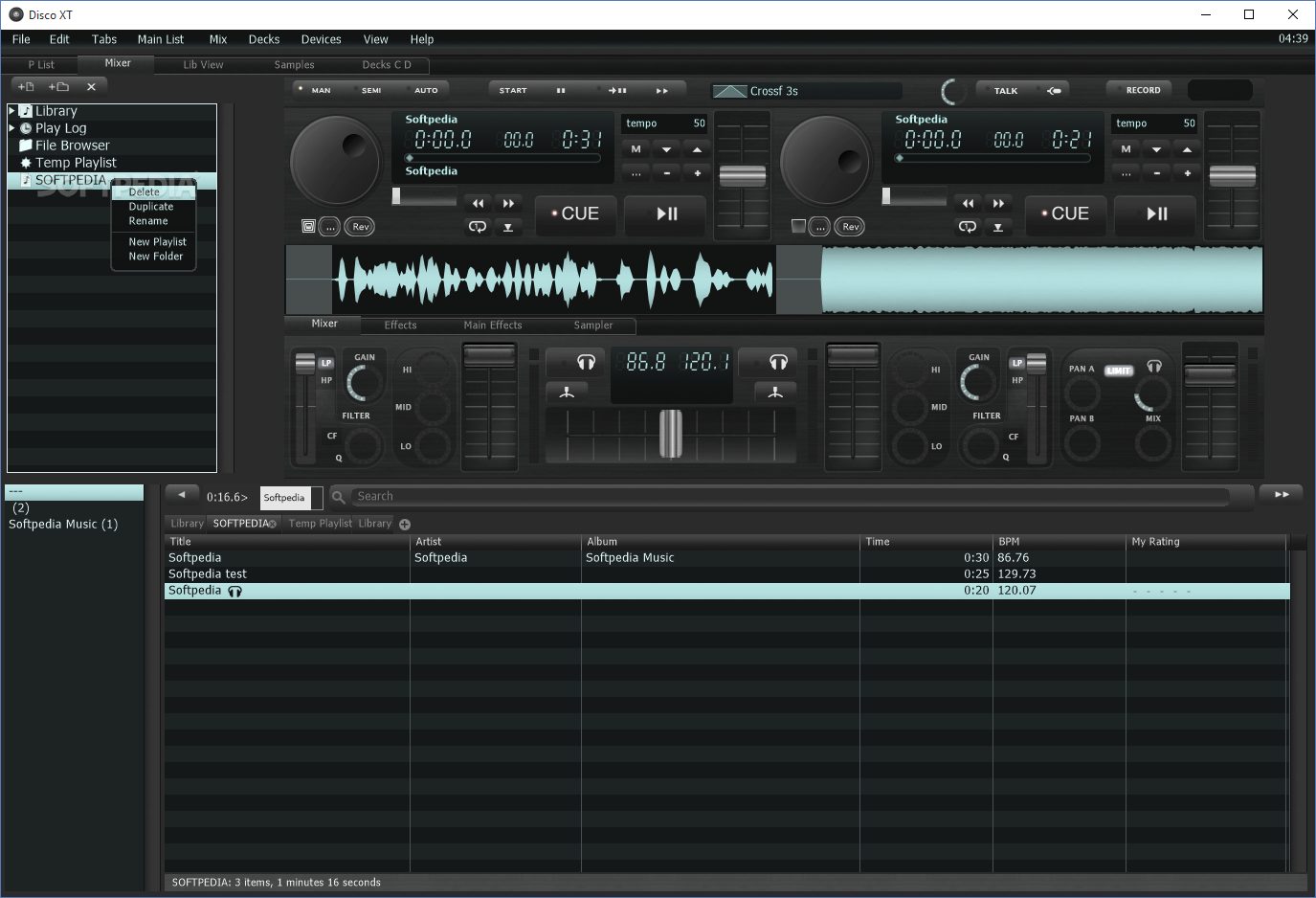Toggle the LIMIT button

pos(1119,370)
